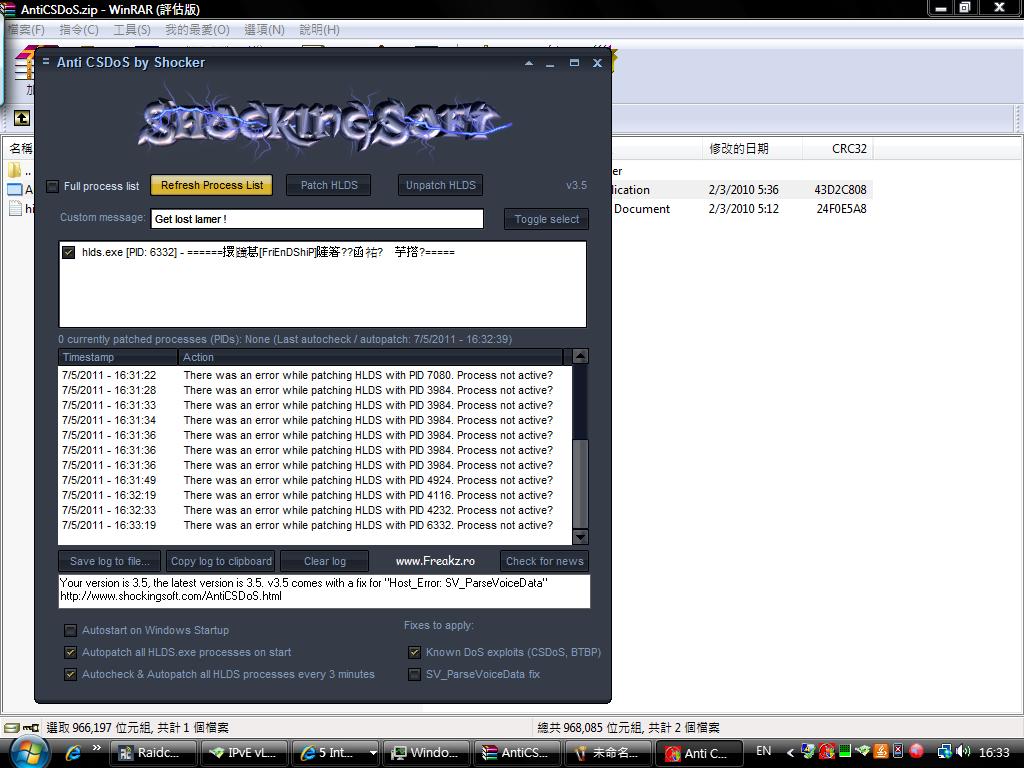
Task: Sort WinRAR list by CRC32 column
Action: click(838, 148)
